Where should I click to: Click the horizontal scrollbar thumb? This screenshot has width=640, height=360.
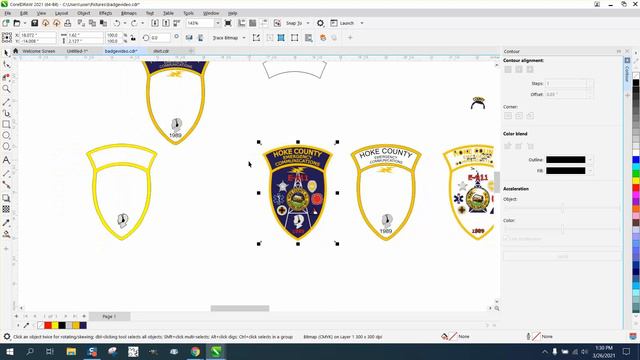pos(240,308)
